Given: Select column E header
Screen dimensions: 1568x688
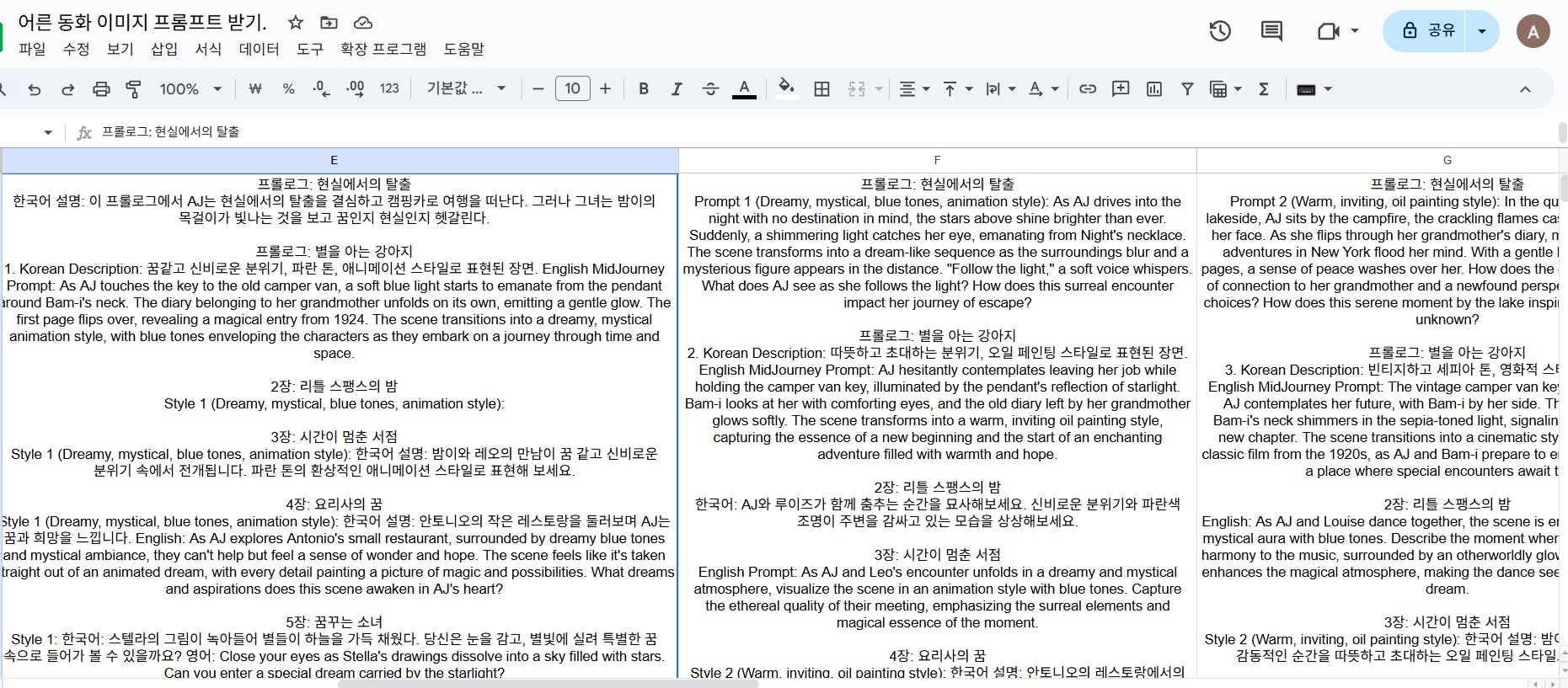Looking at the screenshot, I should point(340,160).
